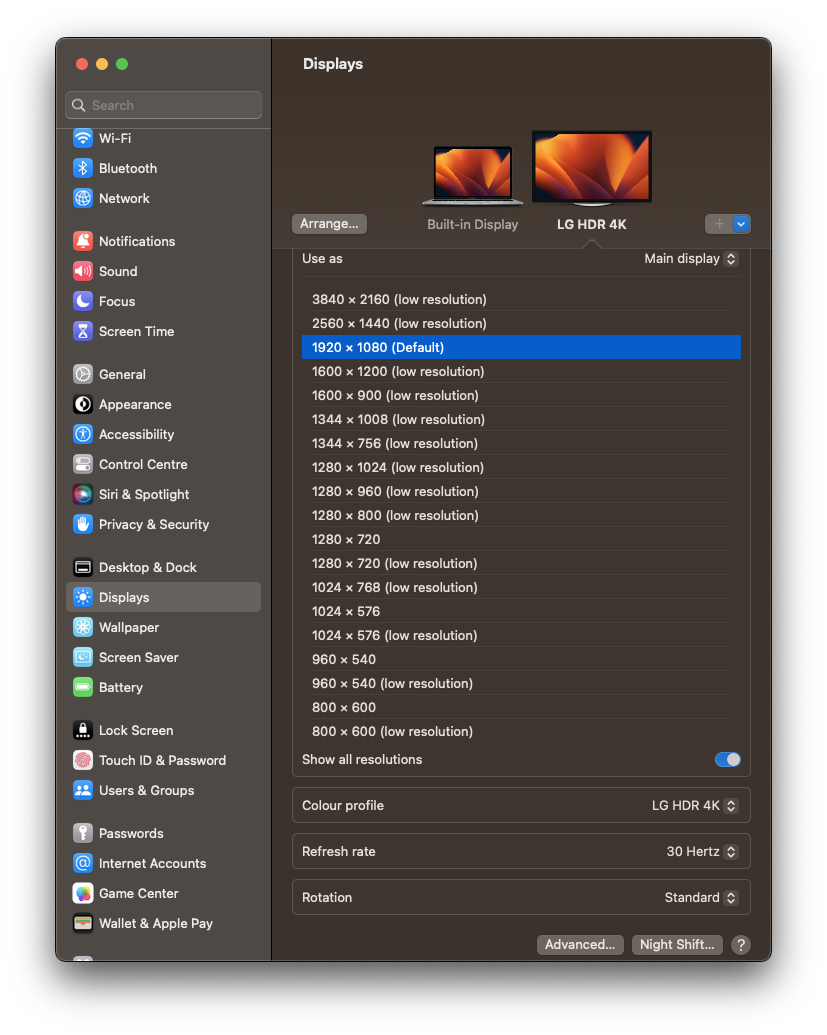This screenshot has width=827, height=1035.
Task: Open the Use as dropdown
Action: pyautogui.click(x=690, y=258)
